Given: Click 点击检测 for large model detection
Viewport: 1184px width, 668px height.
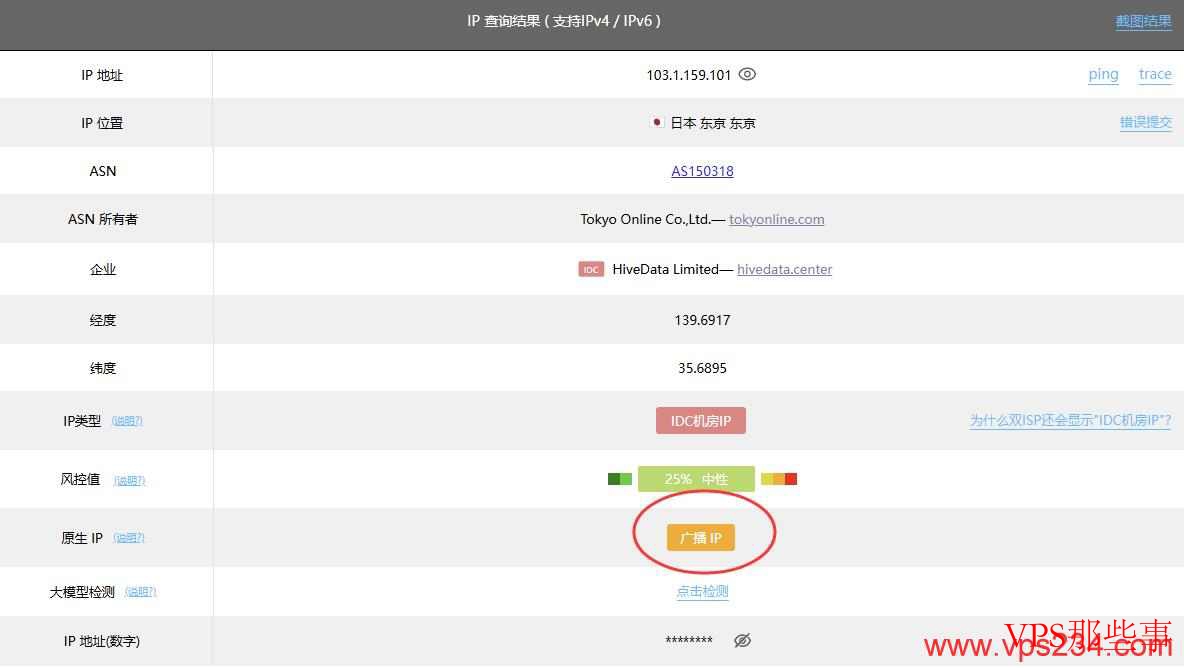Looking at the screenshot, I should click(702, 592).
